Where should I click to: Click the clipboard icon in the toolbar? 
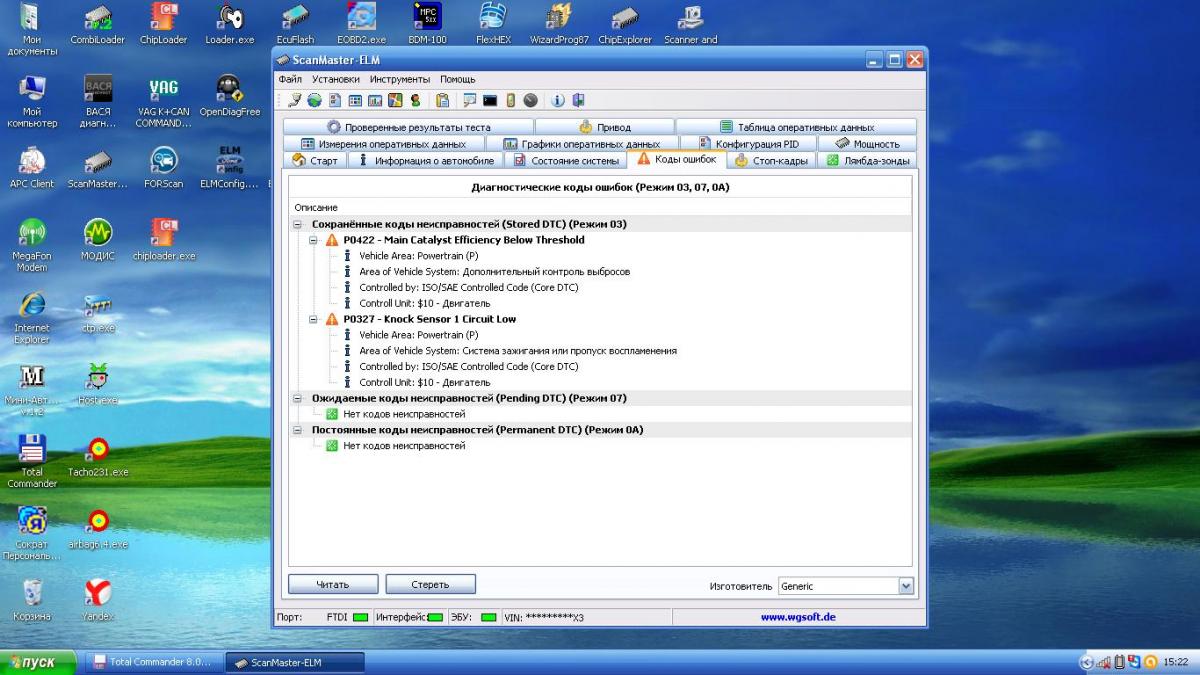pyautogui.click(x=442, y=100)
